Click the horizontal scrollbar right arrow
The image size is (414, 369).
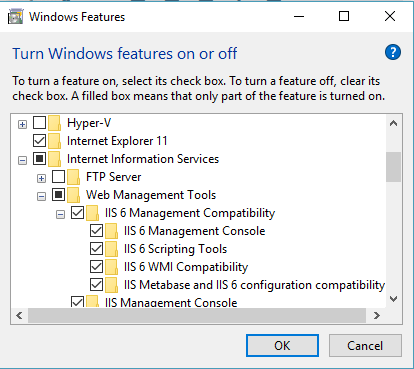377,315
